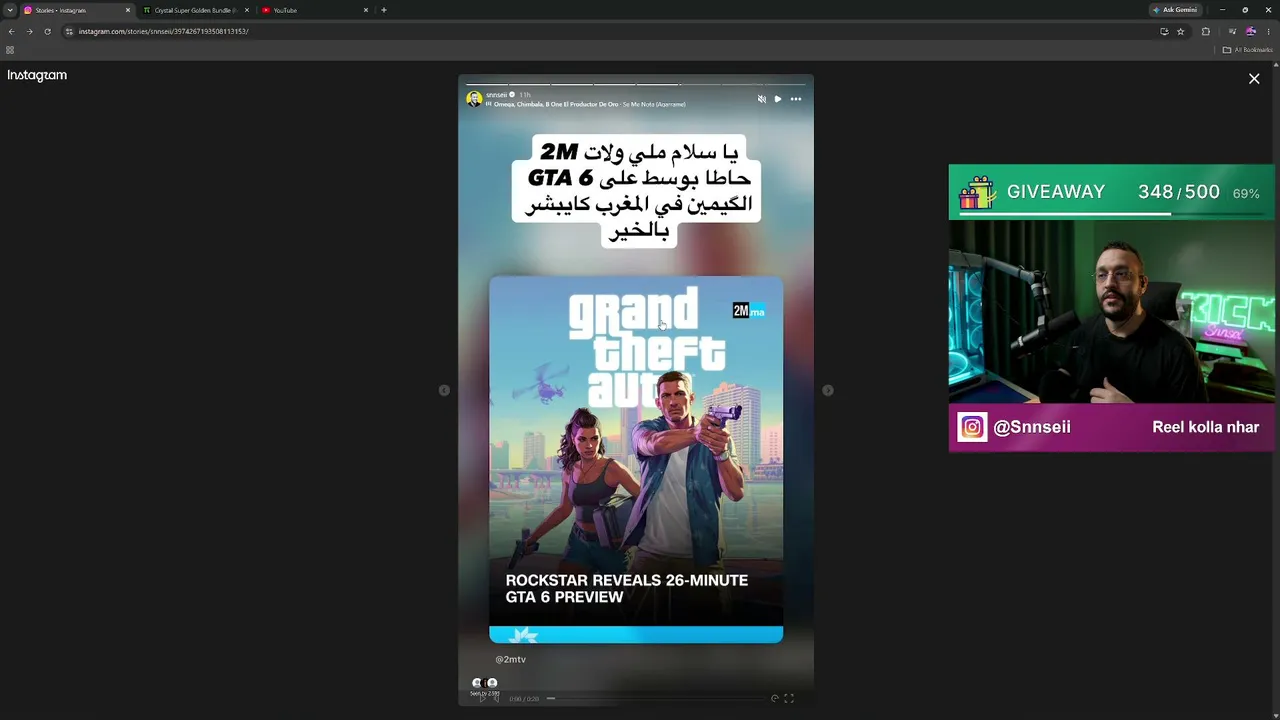
Task: Close the Crystal Super Golden Bundle tab
Action: click(246, 10)
